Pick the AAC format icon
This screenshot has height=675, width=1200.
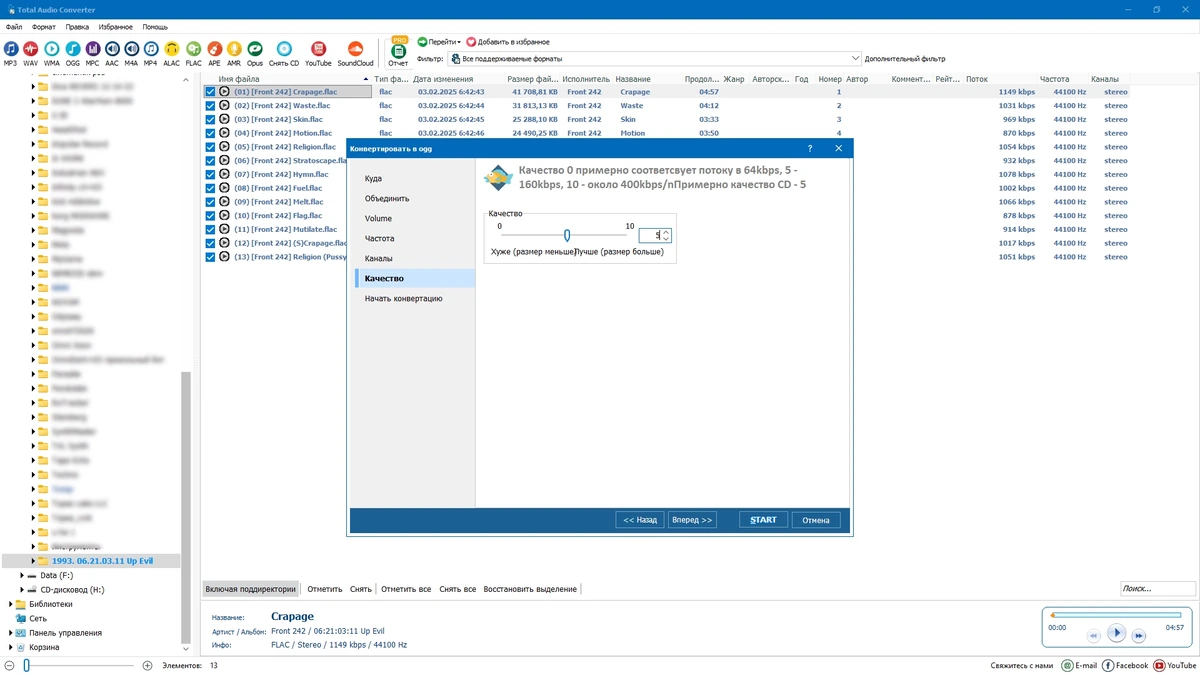[x=112, y=49]
